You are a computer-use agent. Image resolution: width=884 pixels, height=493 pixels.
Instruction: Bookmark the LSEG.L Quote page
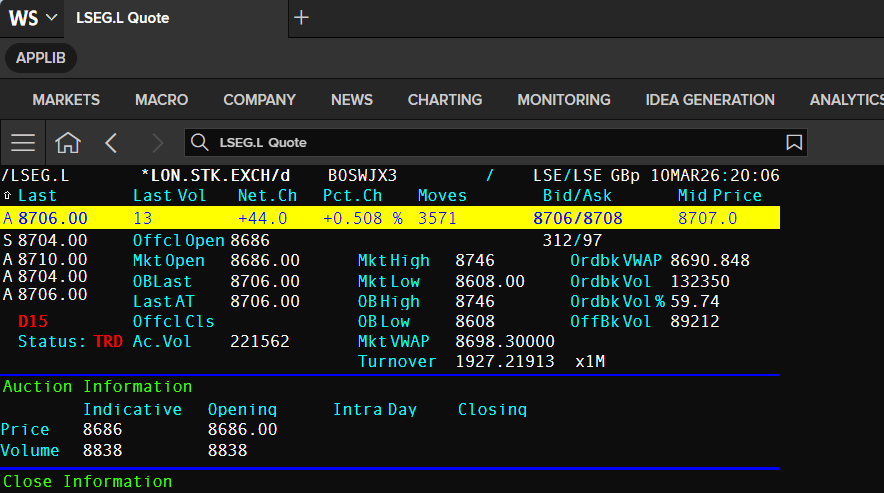tap(794, 142)
